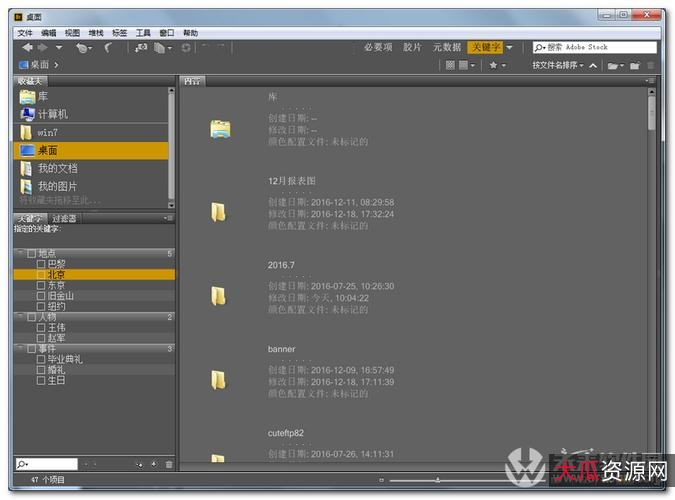Click the return to Photoshop boomerang icon
The height and width of the screenshot is (500, 675).
(x=108, y=48)
